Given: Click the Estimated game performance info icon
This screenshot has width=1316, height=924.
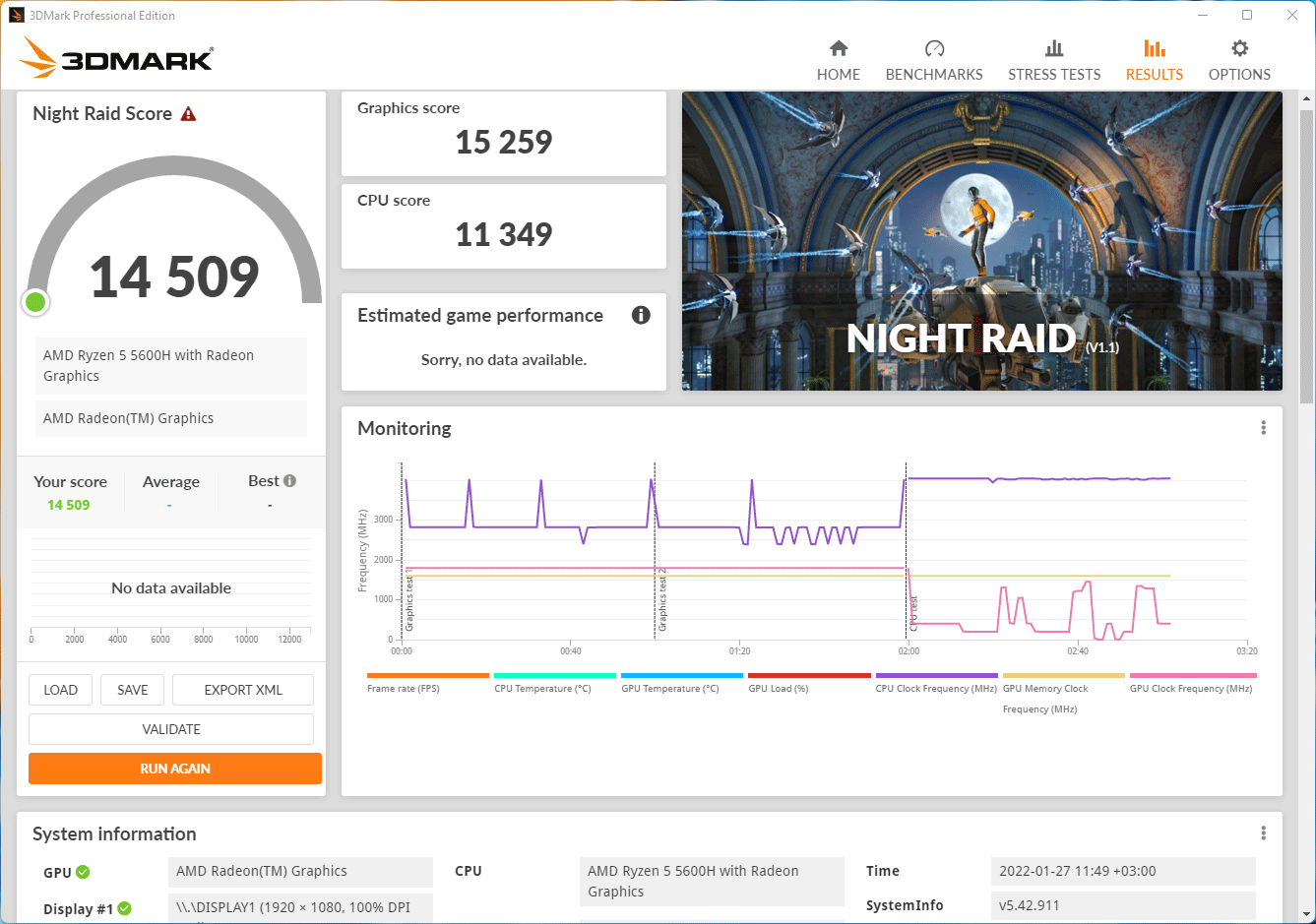Looking at the screenshot, I should [x=641, y=315].
